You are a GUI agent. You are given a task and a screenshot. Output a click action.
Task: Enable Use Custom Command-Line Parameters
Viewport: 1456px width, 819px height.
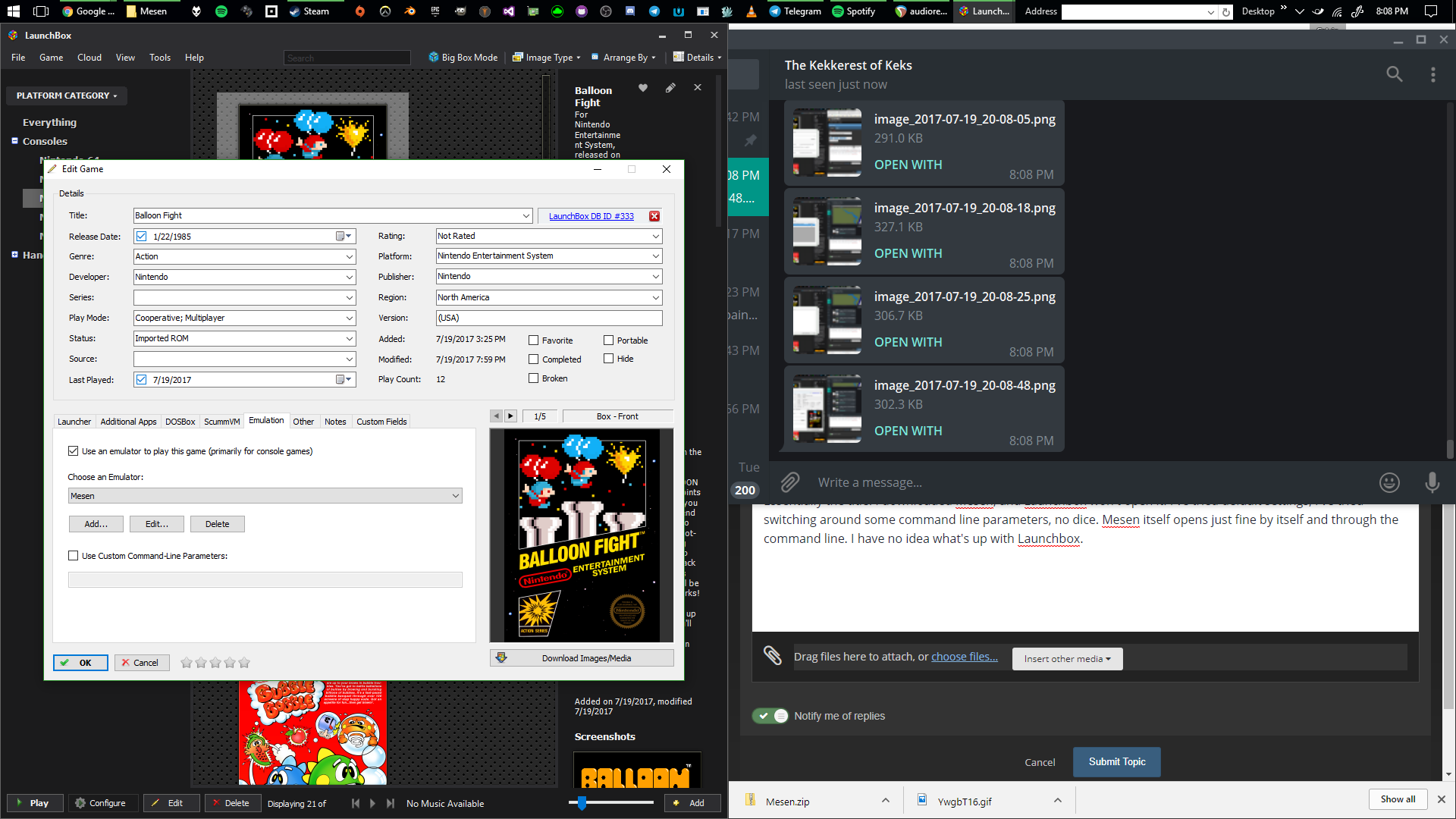(x=73, y=556)
